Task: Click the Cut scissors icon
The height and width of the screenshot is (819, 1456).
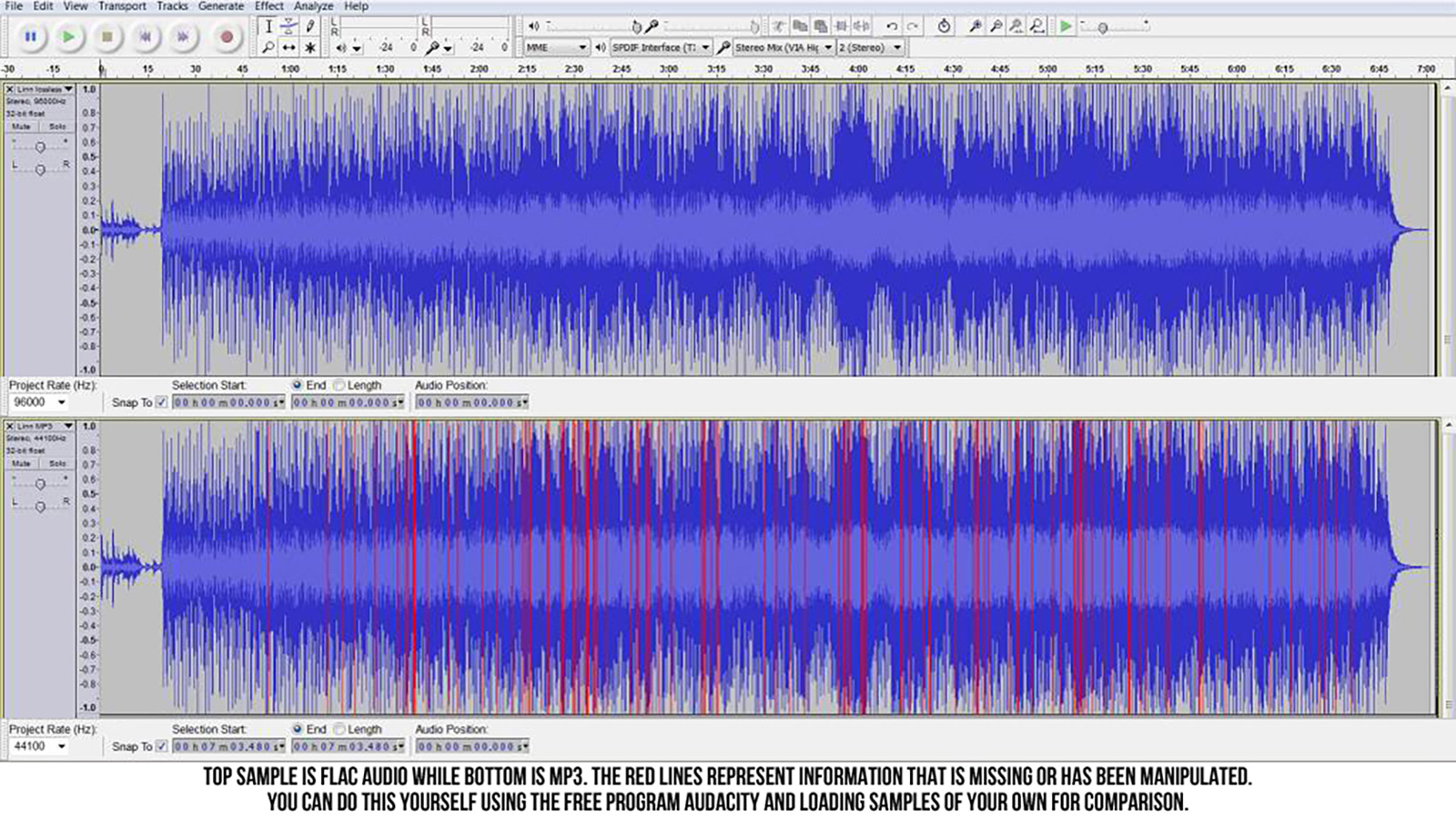Action: click(779, 26)
